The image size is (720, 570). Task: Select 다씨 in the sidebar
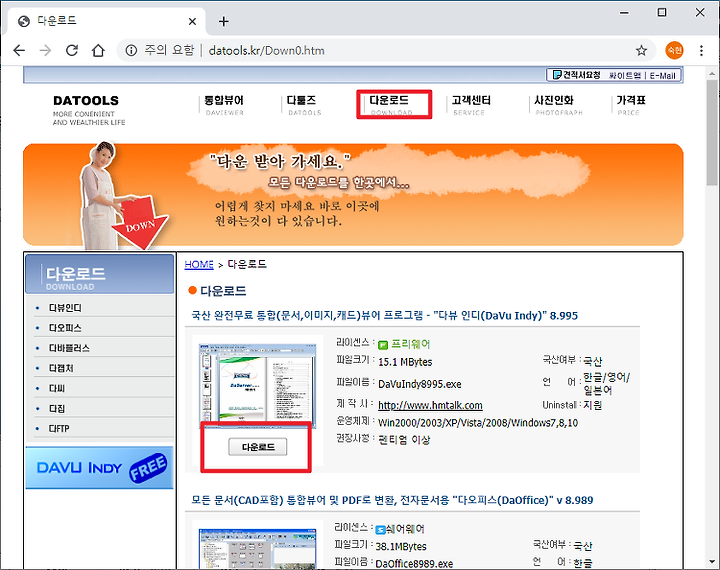point(57,389)
